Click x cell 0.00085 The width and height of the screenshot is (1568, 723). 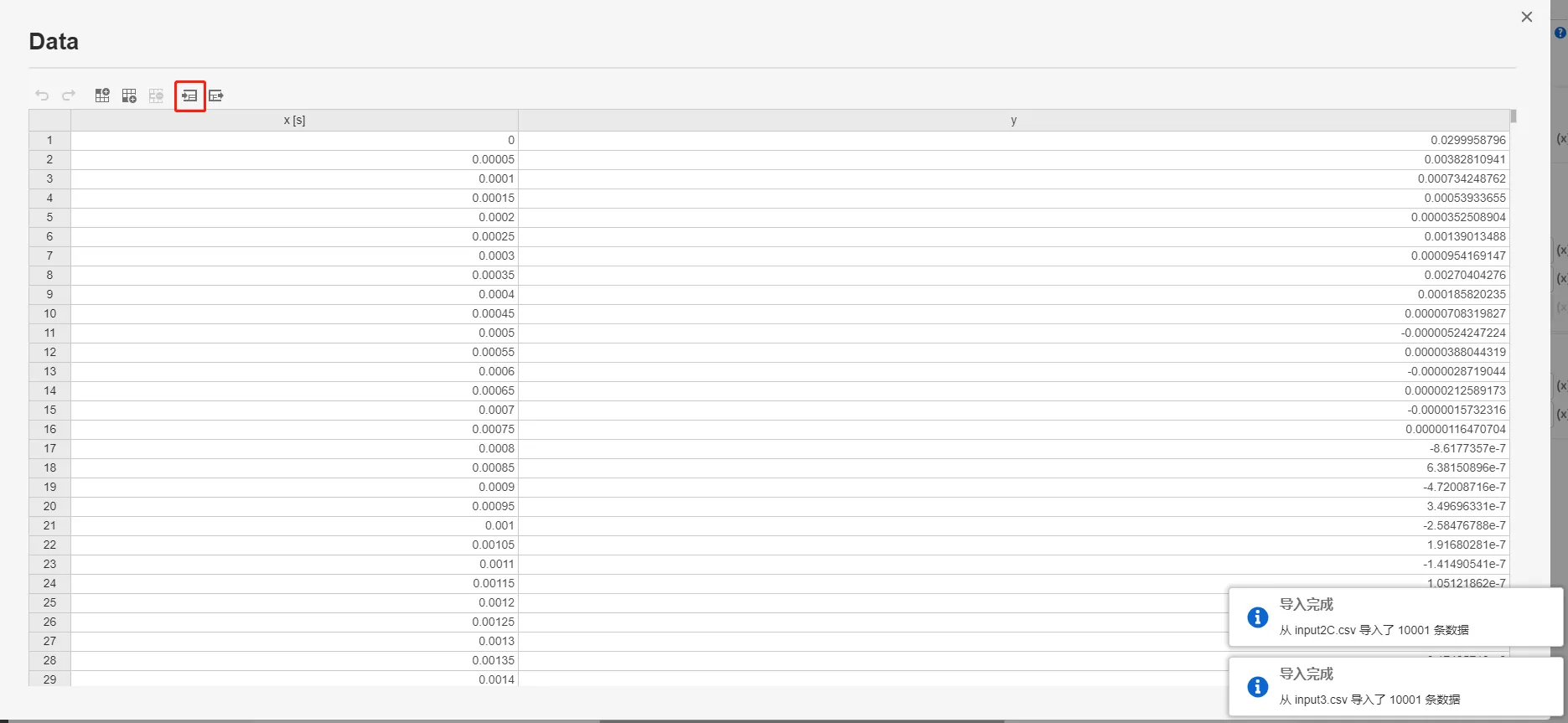point(294,467)
